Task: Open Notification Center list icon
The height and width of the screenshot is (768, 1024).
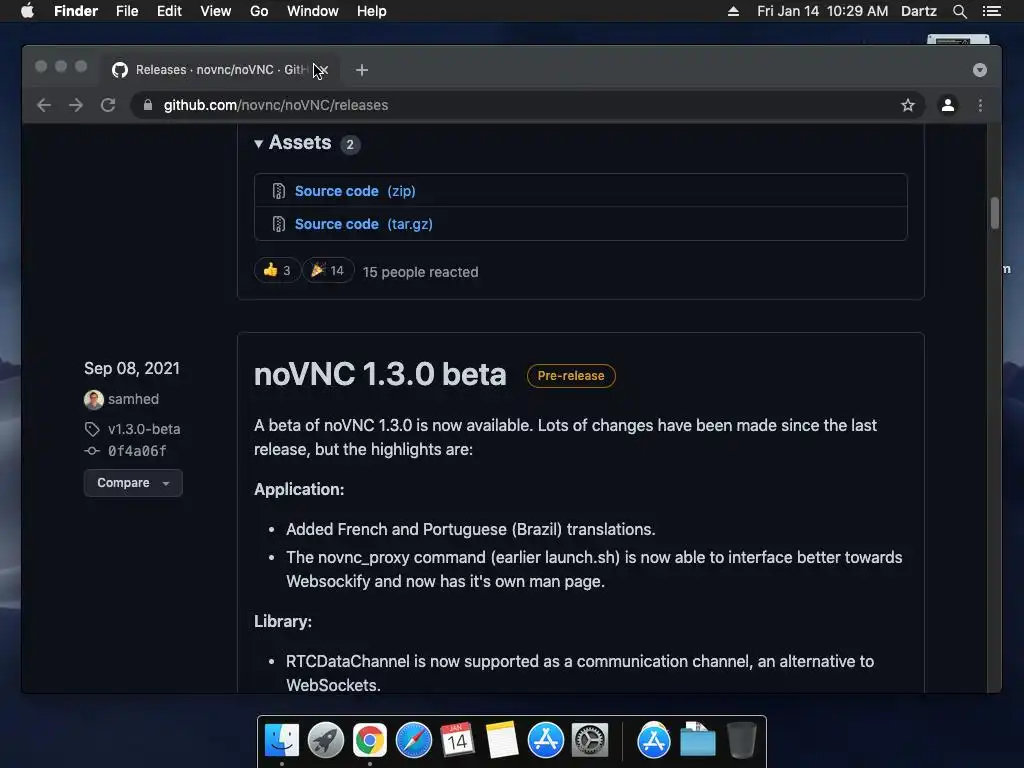Action: [992, 11]
